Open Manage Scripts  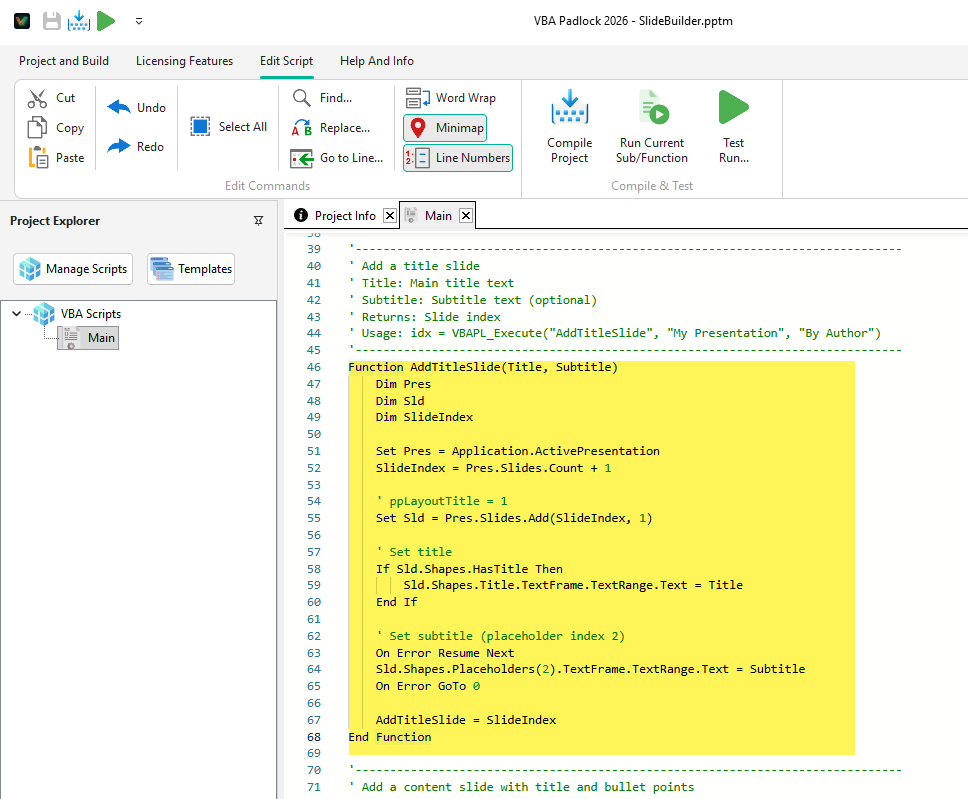click(72, 268)
